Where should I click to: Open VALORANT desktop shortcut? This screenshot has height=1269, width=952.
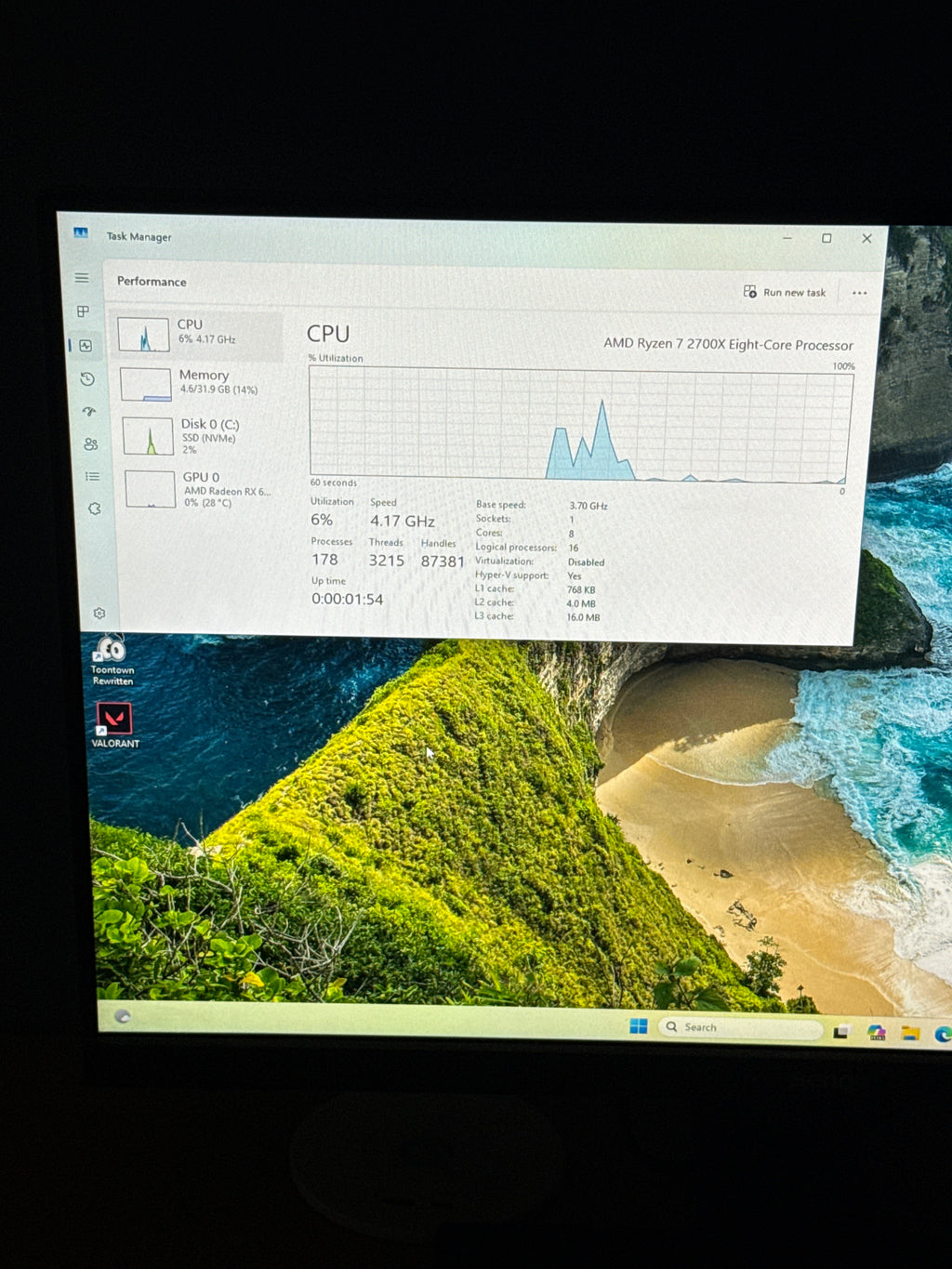115,725
